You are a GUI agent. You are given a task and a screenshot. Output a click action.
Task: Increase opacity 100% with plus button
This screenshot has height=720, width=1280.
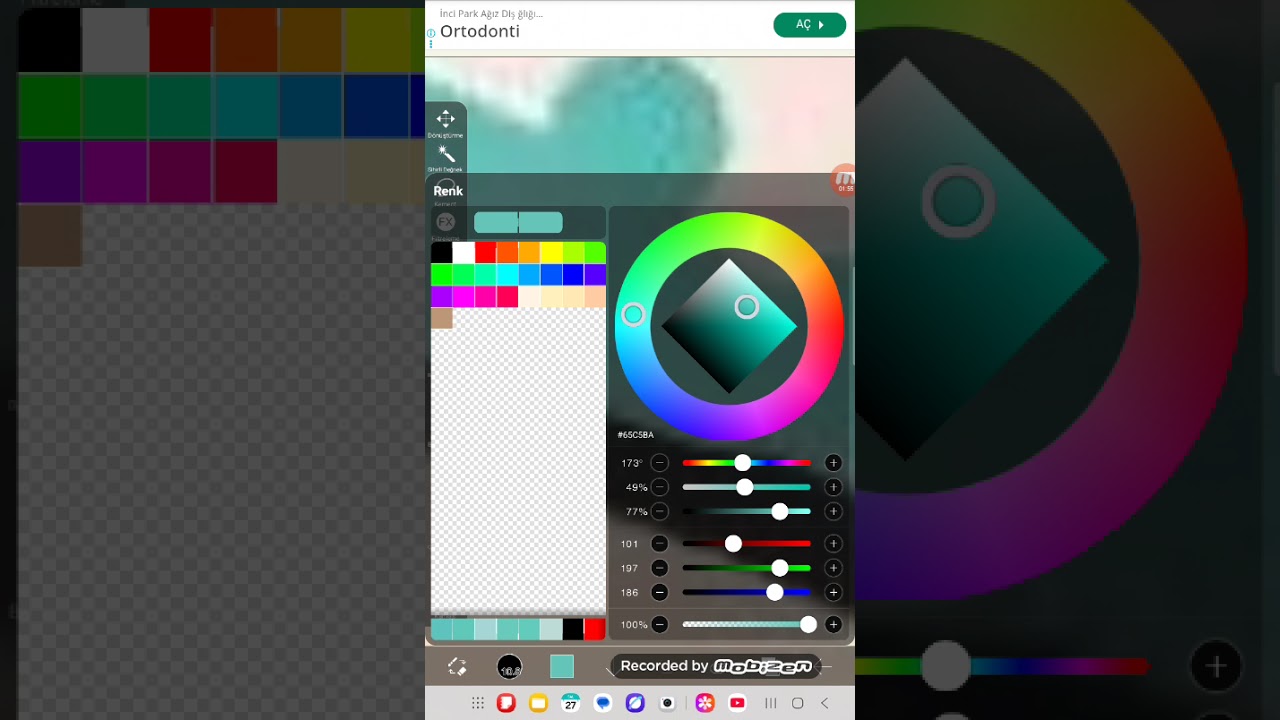point(833,625)
